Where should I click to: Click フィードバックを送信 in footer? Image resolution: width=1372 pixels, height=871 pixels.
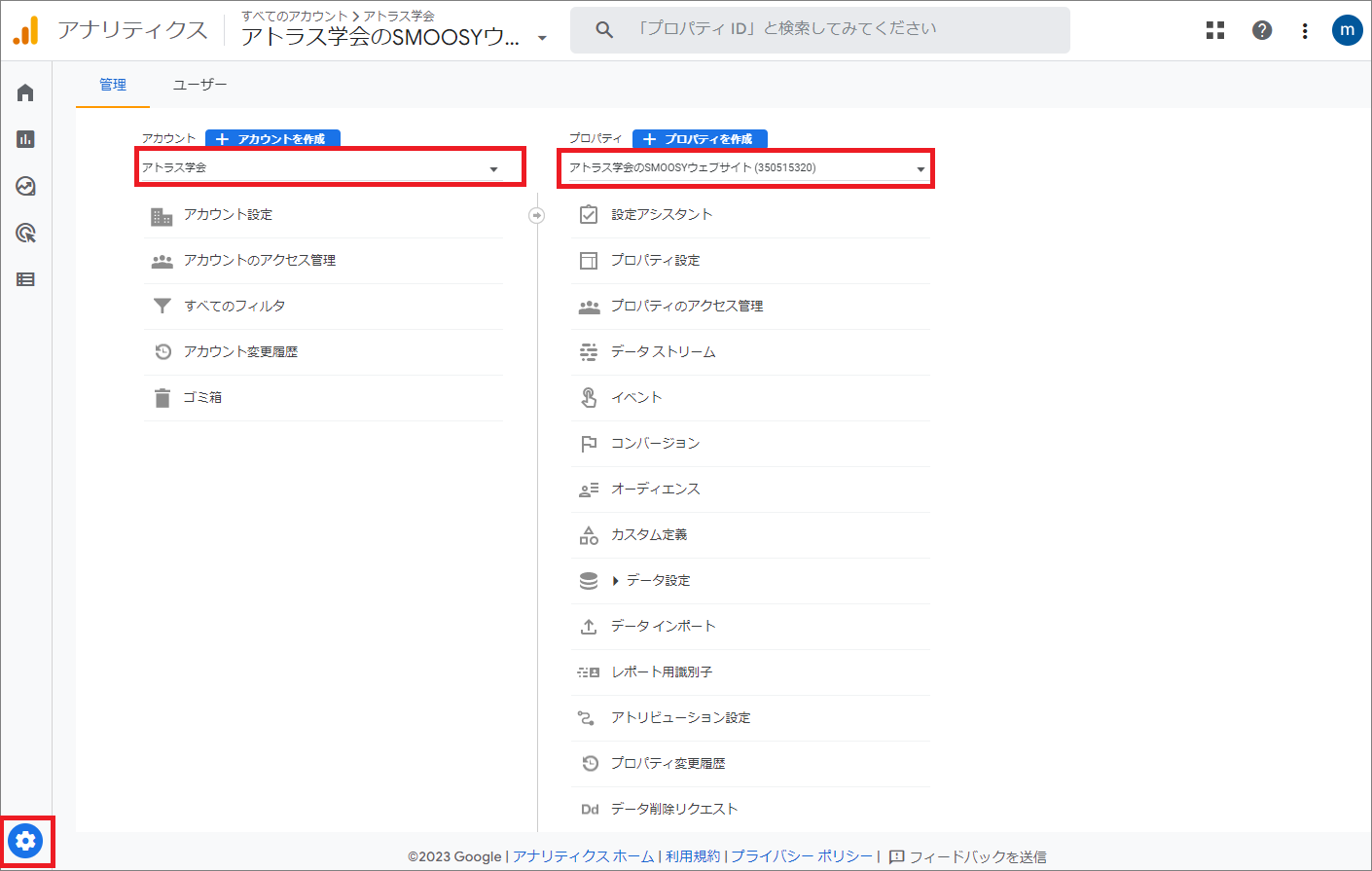pyautogui.click(x=968, y=857)
